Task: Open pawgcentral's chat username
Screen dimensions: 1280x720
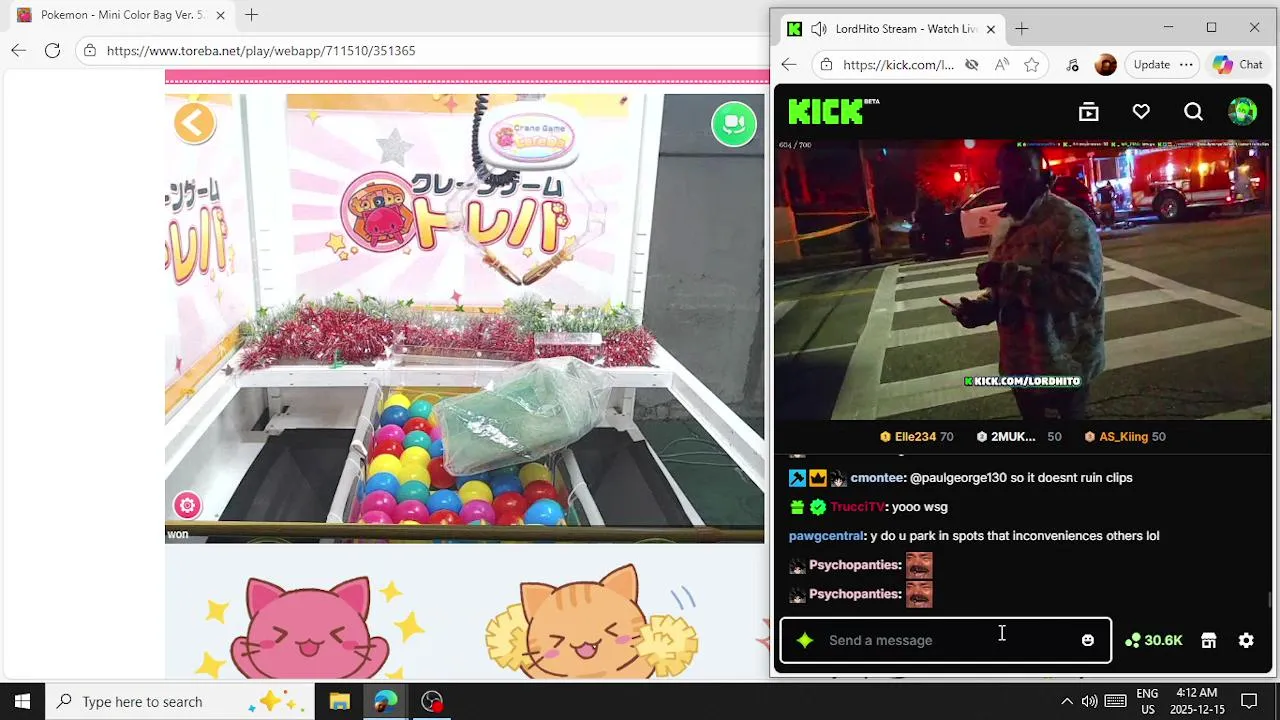Action: pyautogui.click(x=826, y=536)
